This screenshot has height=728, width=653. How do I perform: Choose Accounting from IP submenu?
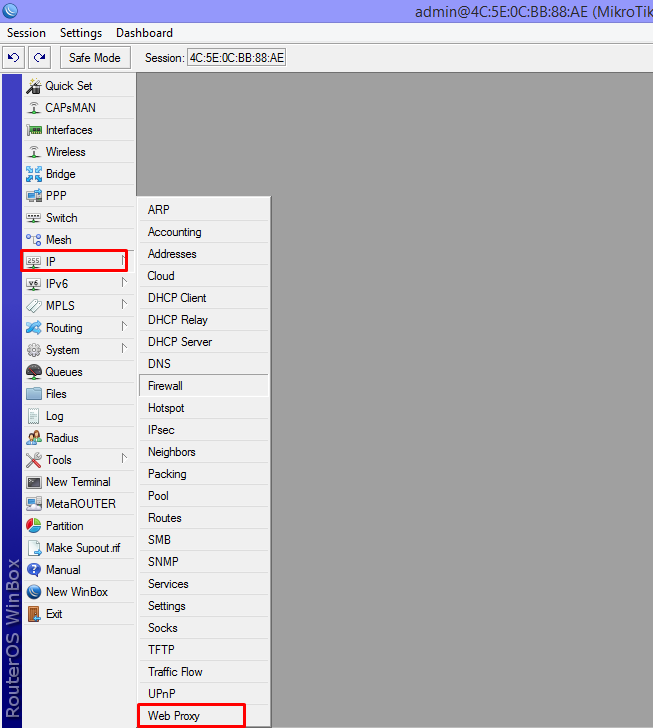[204, 232]
